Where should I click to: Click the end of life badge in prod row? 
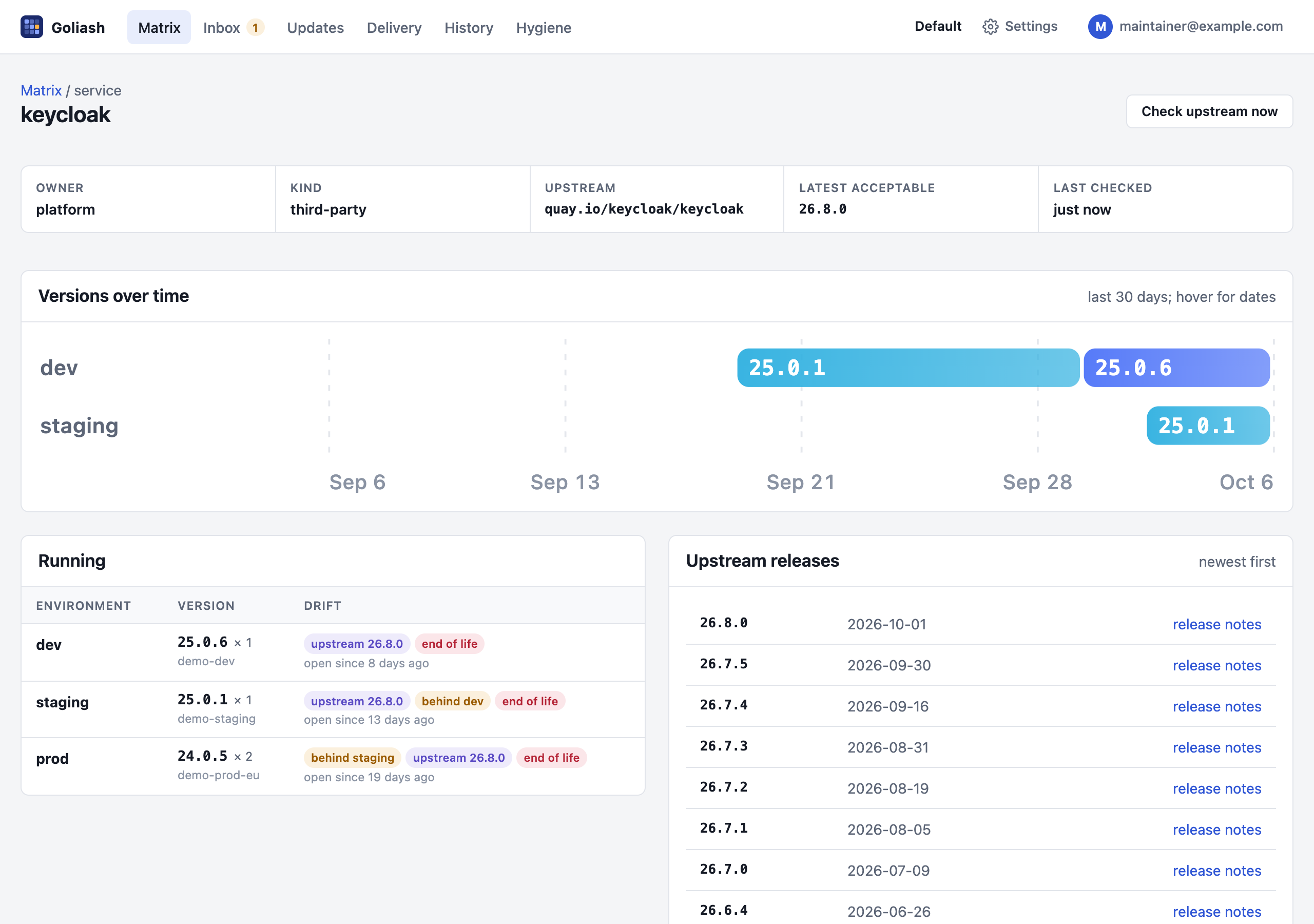[x=551, y=757]
